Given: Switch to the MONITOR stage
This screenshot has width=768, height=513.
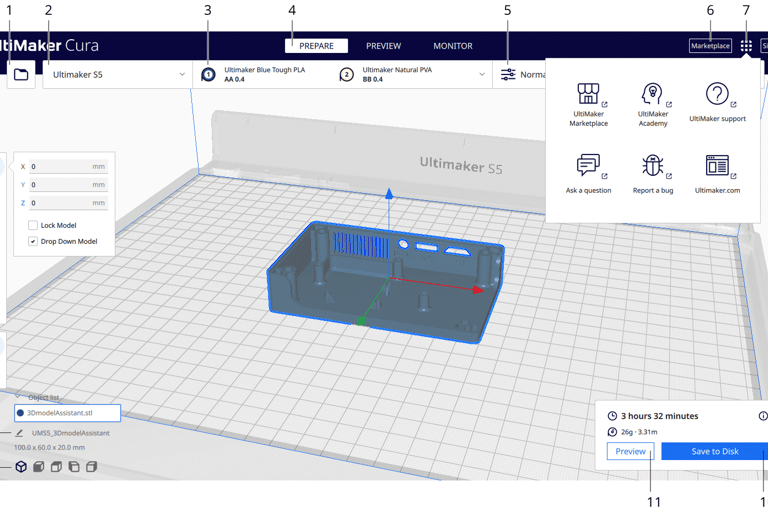Looking at the screenshot, I should 453,46.
